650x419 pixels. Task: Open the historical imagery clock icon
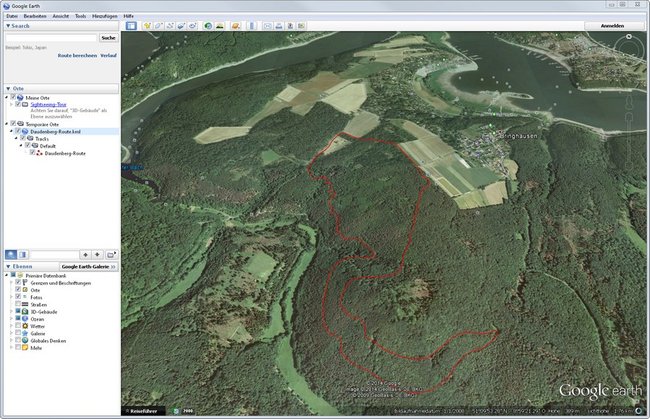point(208,26)
